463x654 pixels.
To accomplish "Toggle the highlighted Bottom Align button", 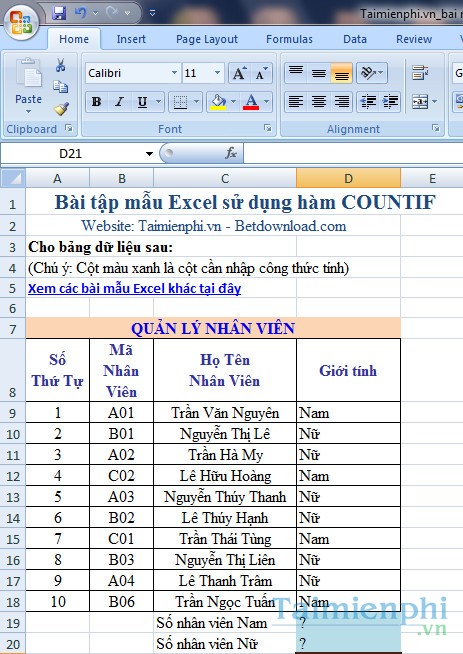I will (342, 73).
